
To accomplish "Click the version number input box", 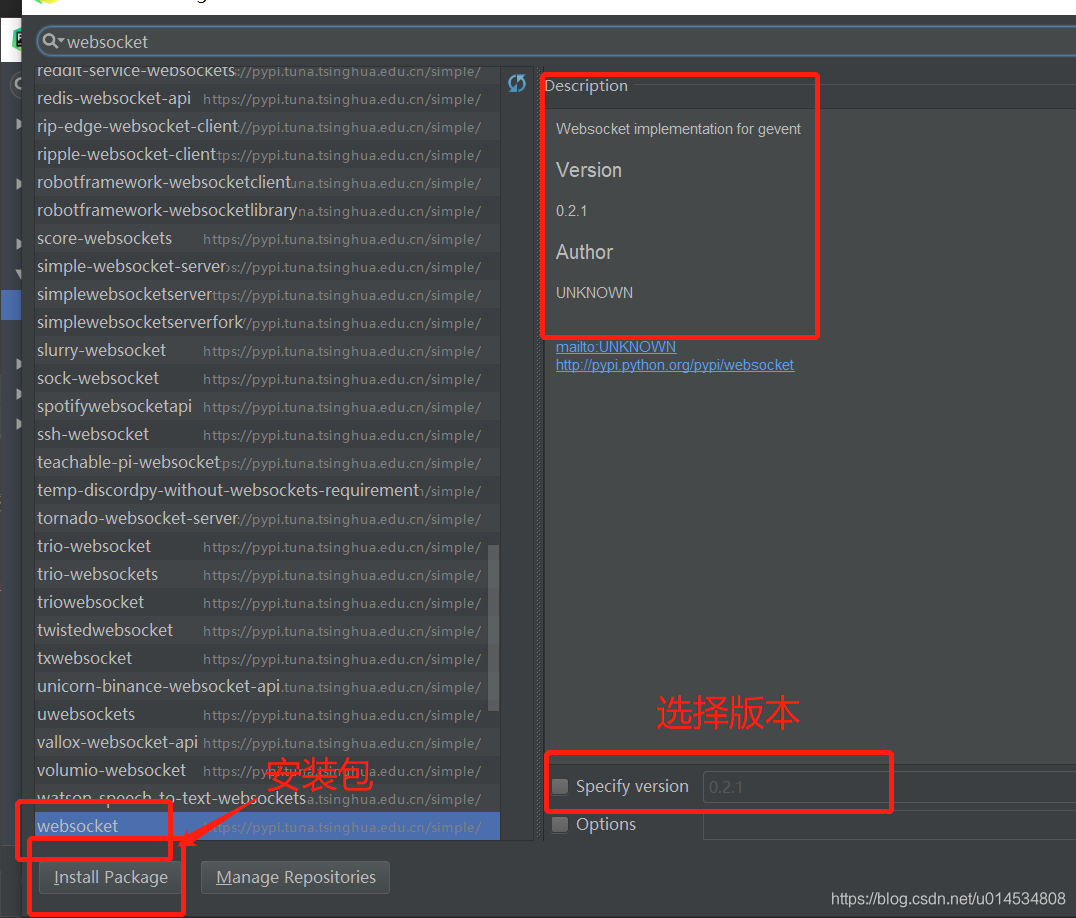I will [x=795, y=787].
